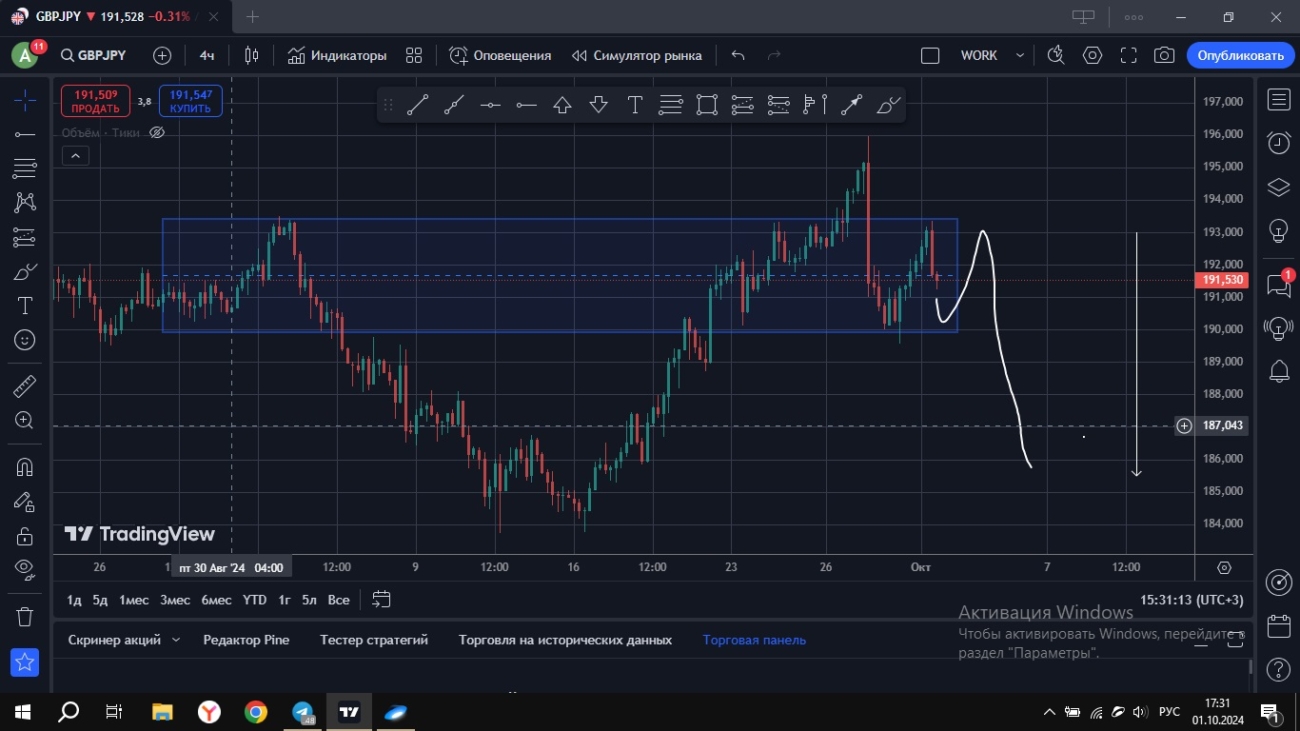Open indicator templates grid icon

click(x=414, y=55)
